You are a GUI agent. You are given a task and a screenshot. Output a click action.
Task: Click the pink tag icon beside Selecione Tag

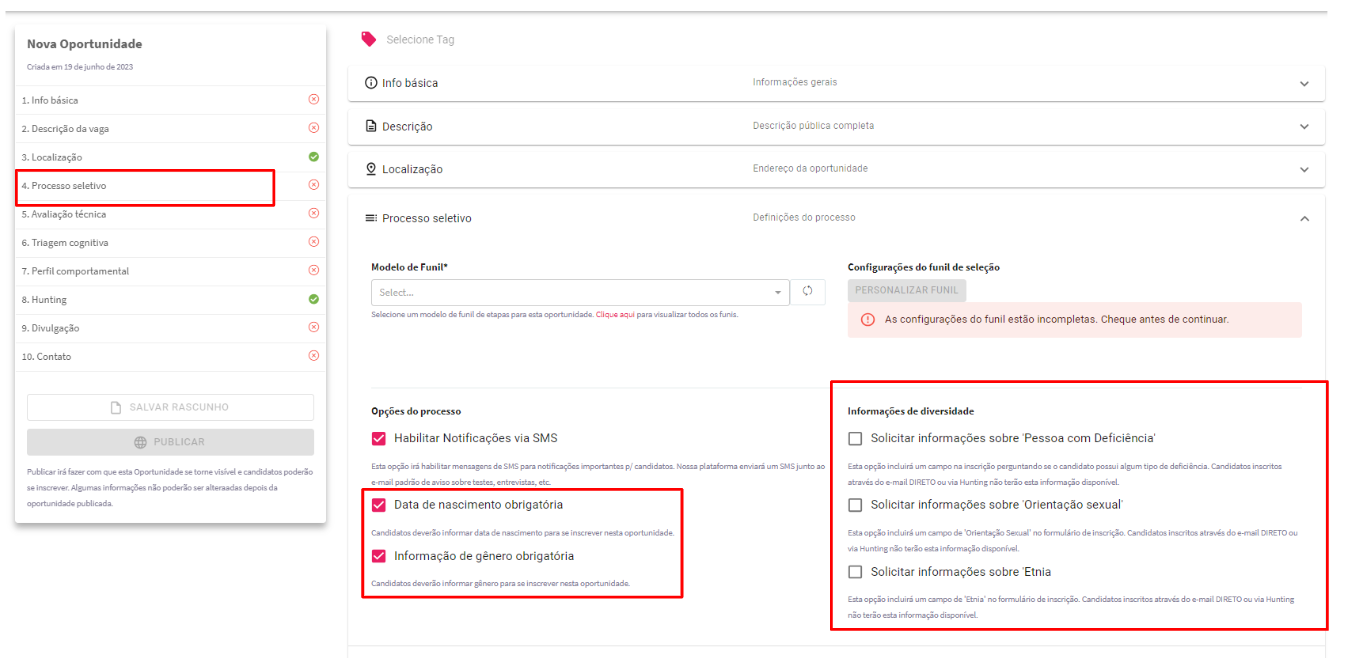[369, 39]
